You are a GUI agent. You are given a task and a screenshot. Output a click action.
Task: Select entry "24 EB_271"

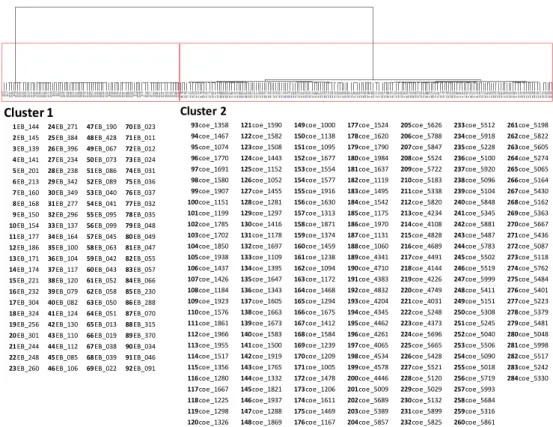pyautogui.click(x=63, y=127)
